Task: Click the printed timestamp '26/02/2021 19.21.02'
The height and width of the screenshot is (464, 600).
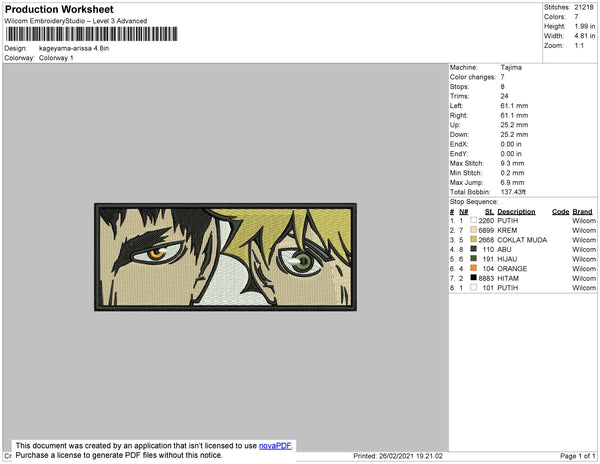Action: click(411, 456)
